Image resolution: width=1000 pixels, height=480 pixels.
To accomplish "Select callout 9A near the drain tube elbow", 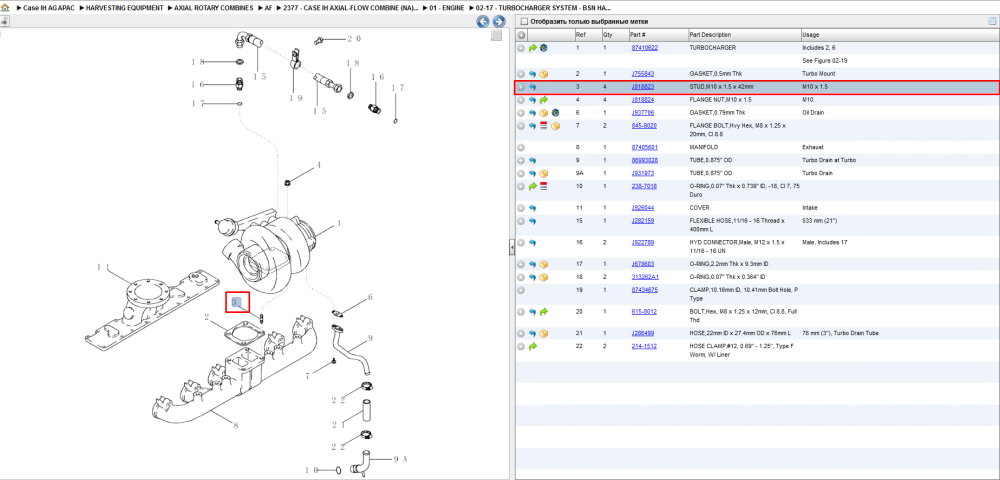I will coord(399,458).
